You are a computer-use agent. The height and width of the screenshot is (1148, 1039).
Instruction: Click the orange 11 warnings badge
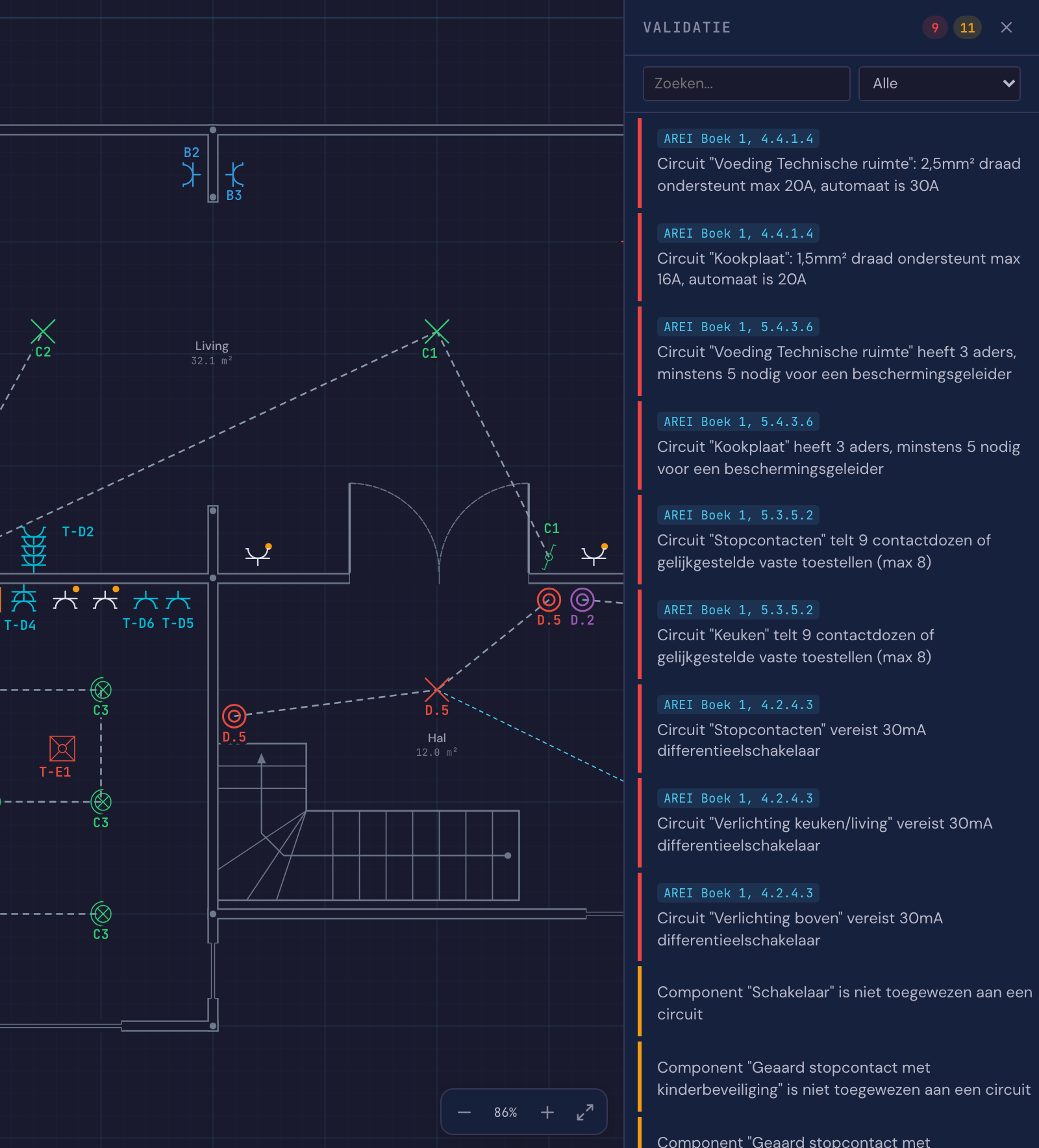(x=967, y=28)
